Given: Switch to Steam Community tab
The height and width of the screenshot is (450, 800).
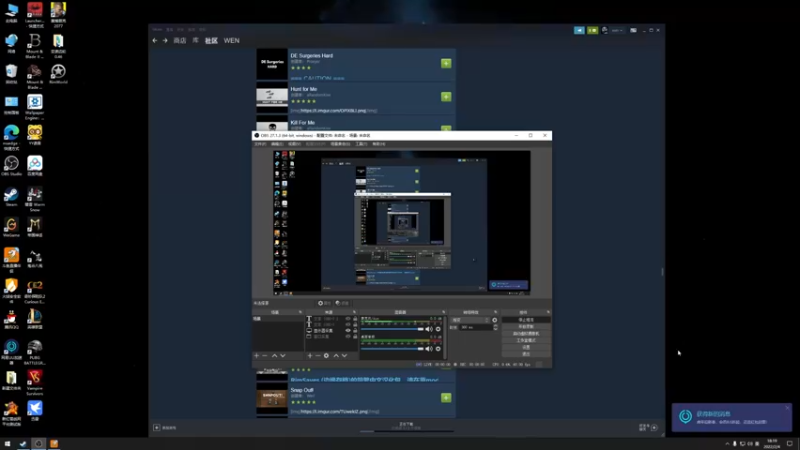Looking at the screenshot, I should (211, 41).
